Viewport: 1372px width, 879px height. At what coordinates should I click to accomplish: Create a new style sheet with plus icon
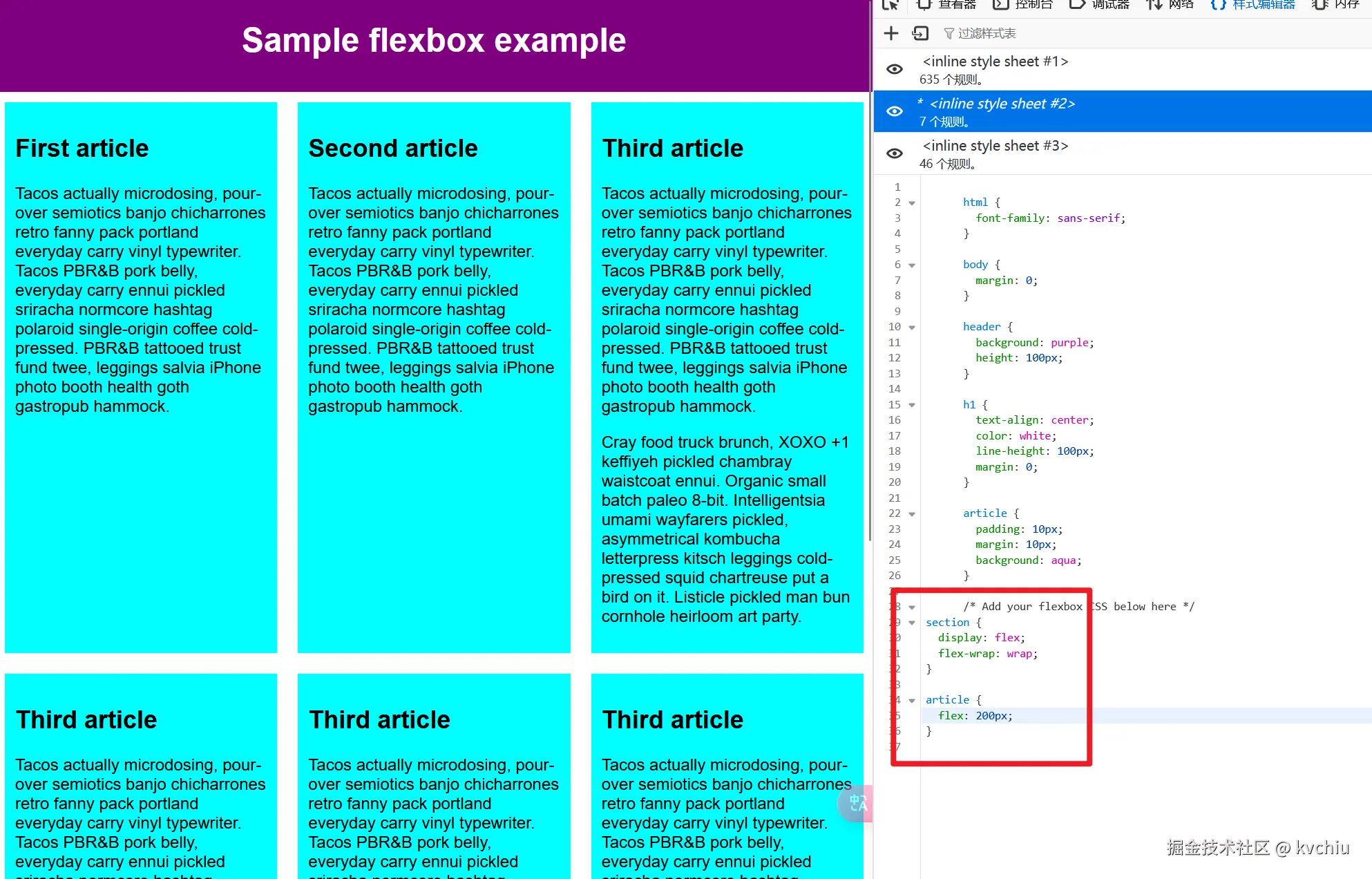891,33
